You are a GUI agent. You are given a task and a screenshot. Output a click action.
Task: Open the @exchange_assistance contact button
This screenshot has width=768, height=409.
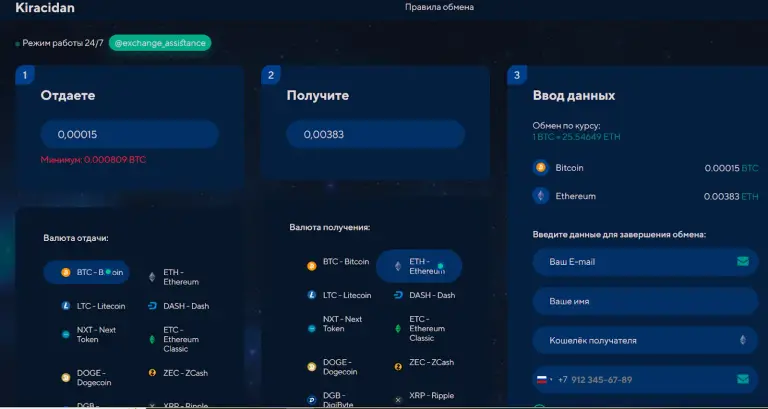160,43
